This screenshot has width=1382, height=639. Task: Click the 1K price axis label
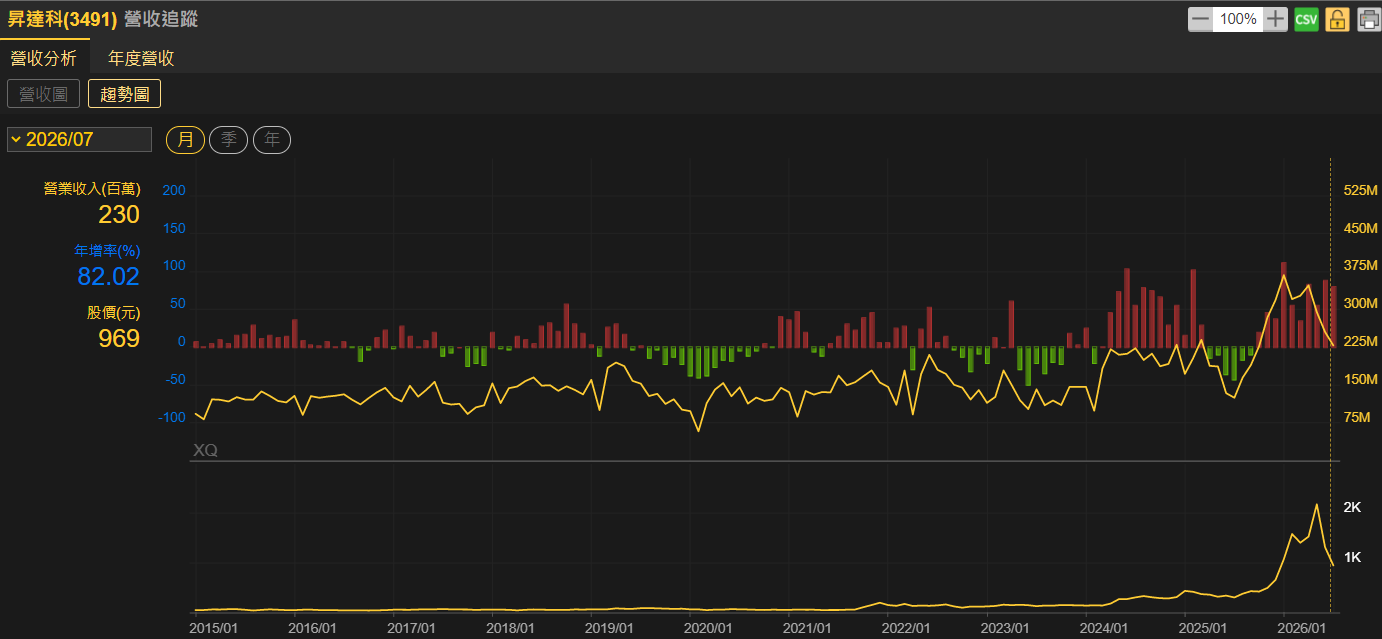1352,557
